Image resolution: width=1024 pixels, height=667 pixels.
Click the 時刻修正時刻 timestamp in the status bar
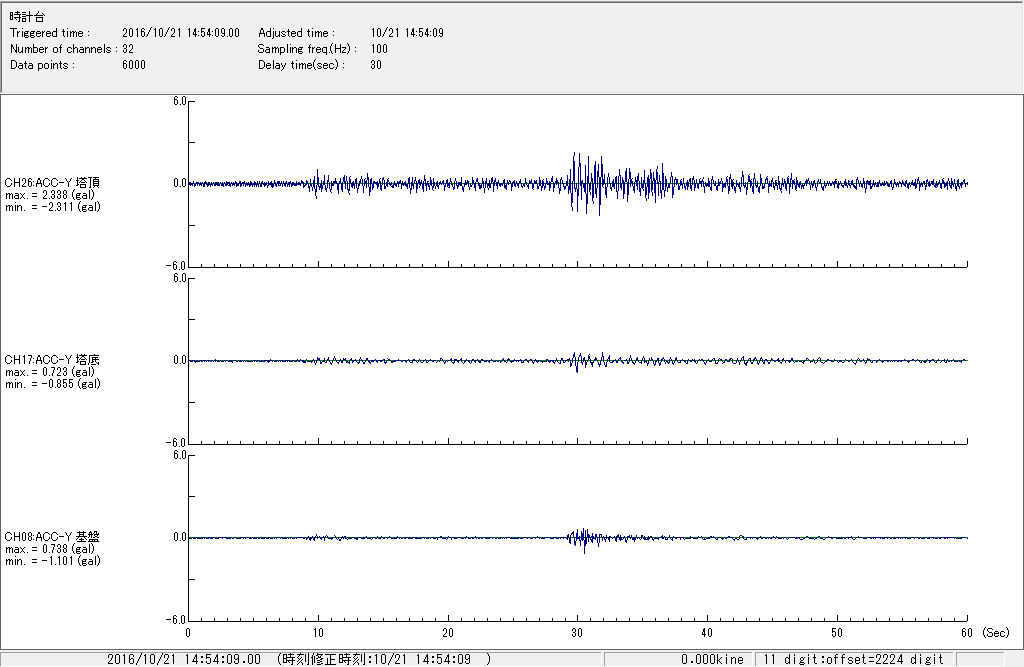coord(383,659)
